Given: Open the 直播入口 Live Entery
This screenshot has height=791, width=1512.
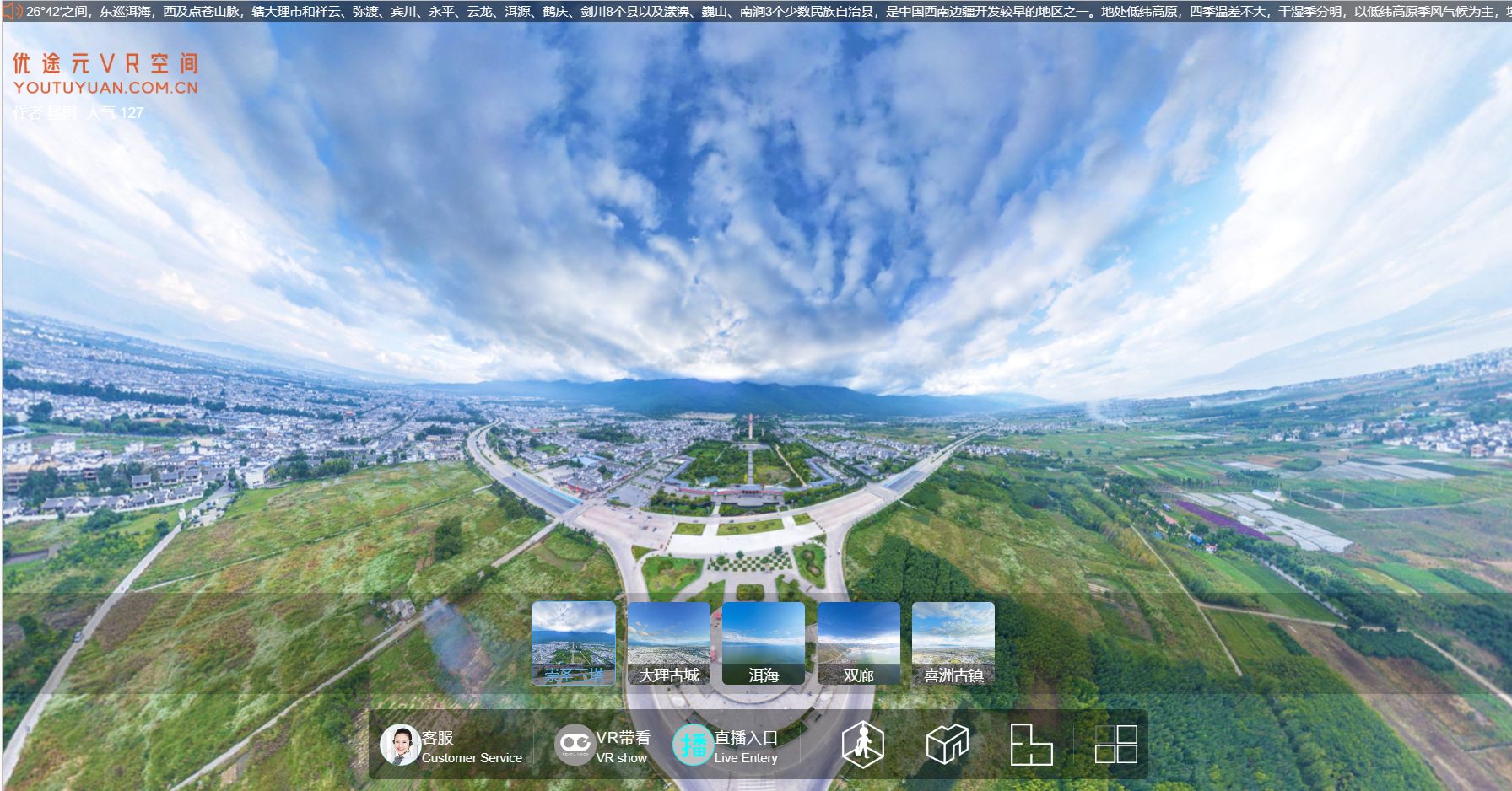Looking at the screenshot, I should (x=726, y=745).
